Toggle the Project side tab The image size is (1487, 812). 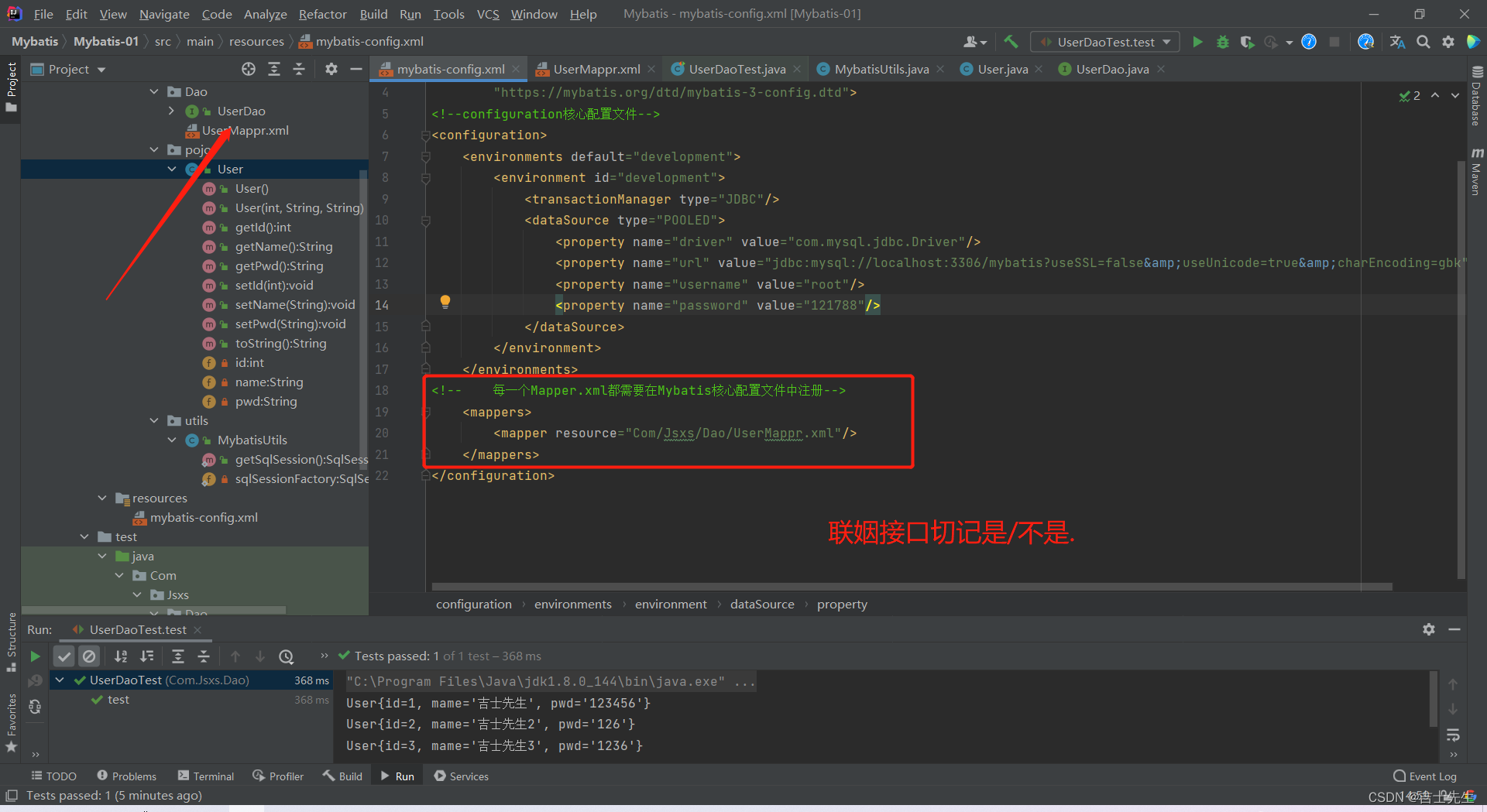pyautogui.click(x=11, y=86)
